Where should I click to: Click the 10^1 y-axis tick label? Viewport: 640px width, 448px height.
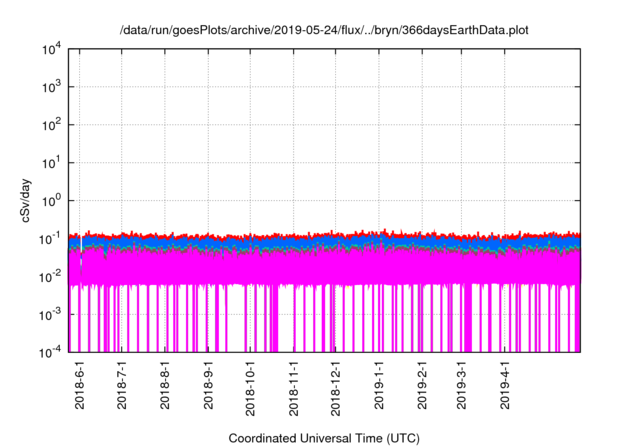point(51,163)
